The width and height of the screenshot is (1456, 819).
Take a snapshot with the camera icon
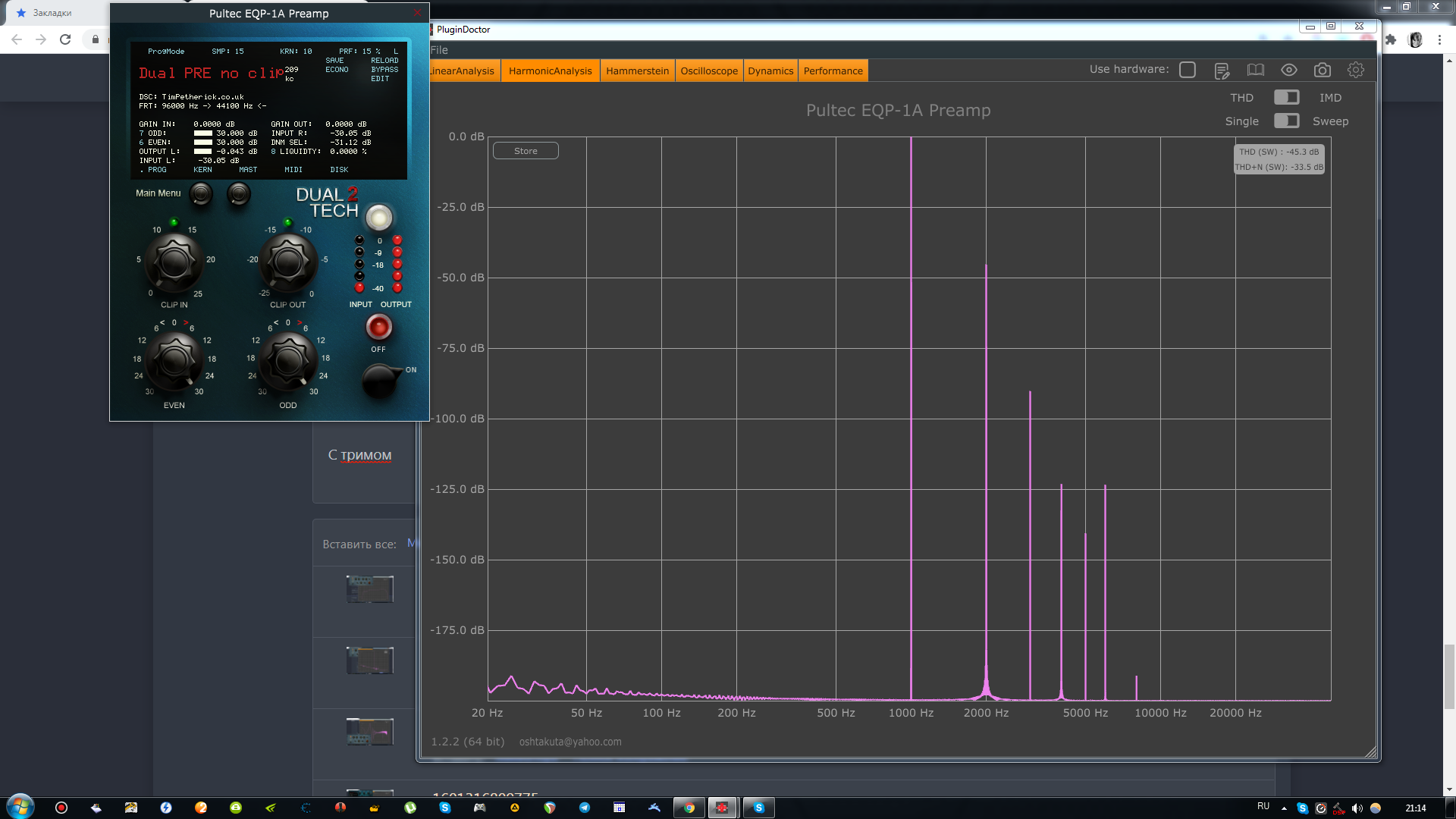1323,70
